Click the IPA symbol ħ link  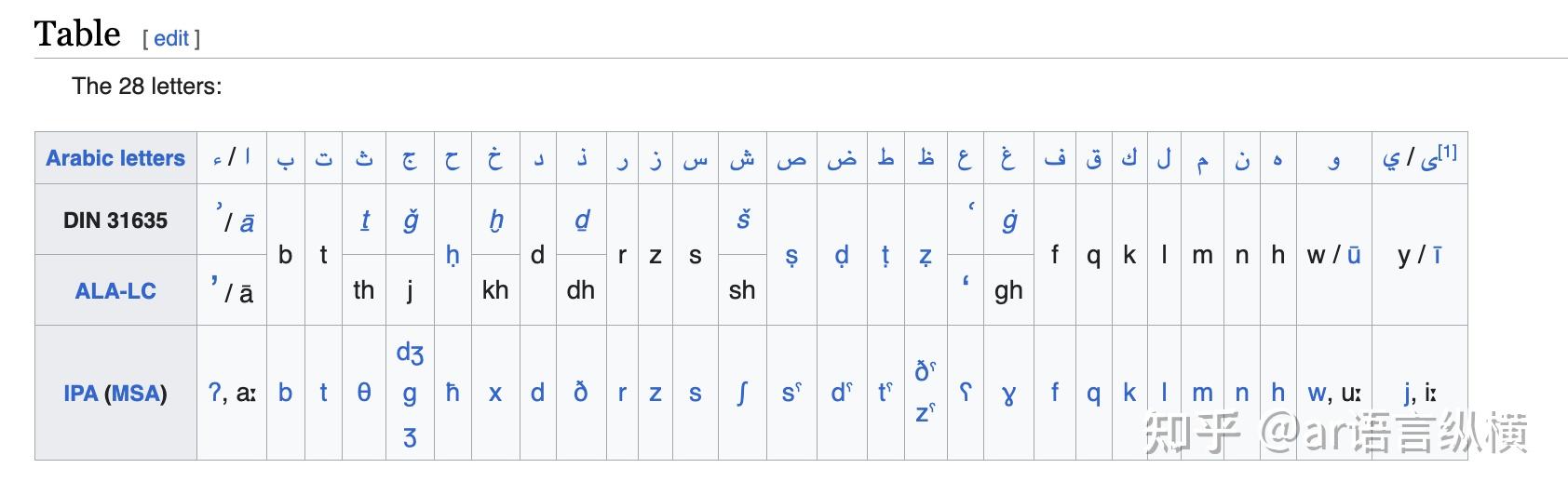tap(453, 394)
